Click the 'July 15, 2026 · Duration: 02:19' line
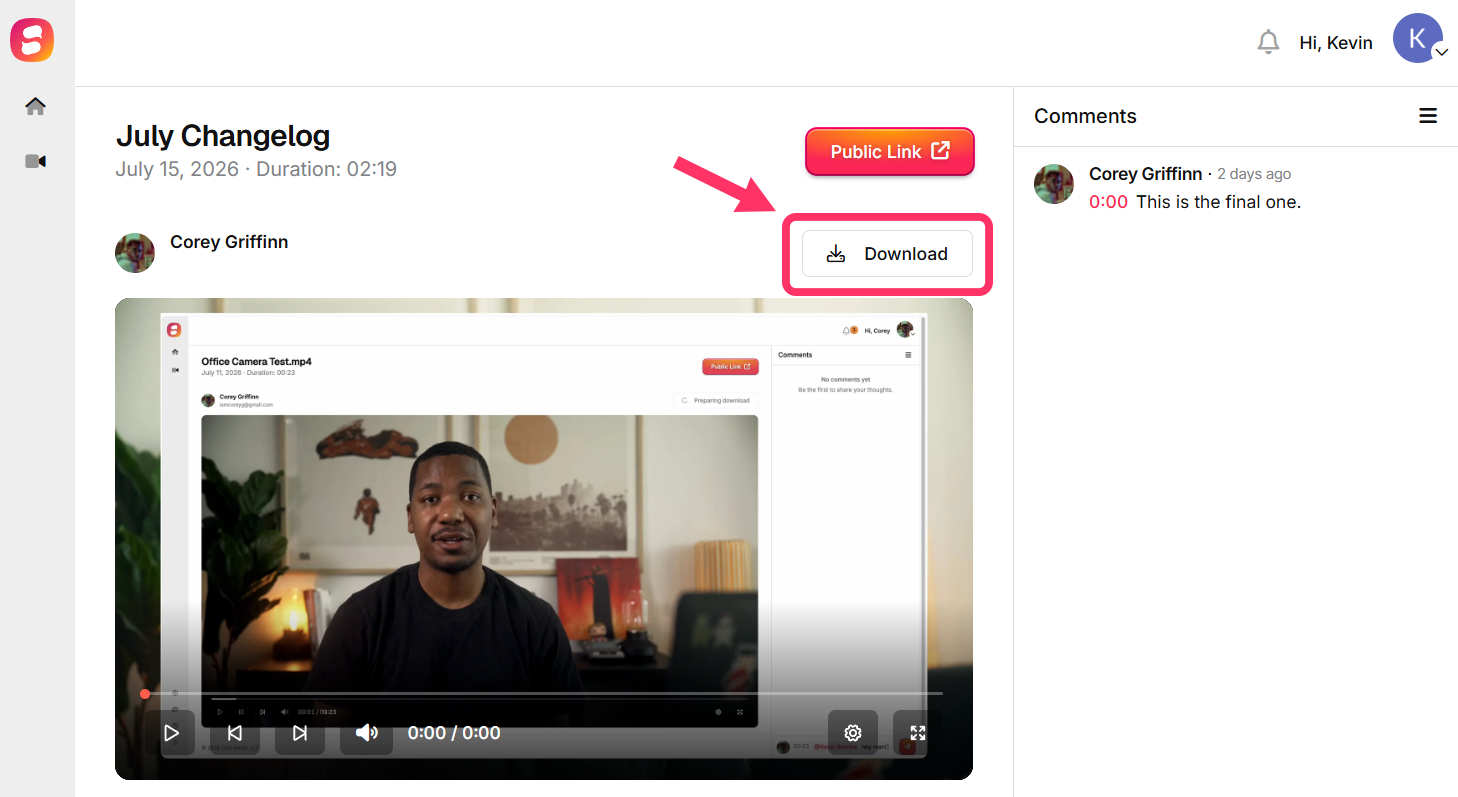The width and height of the screenshot is (1458, 797). coord(256,169)
